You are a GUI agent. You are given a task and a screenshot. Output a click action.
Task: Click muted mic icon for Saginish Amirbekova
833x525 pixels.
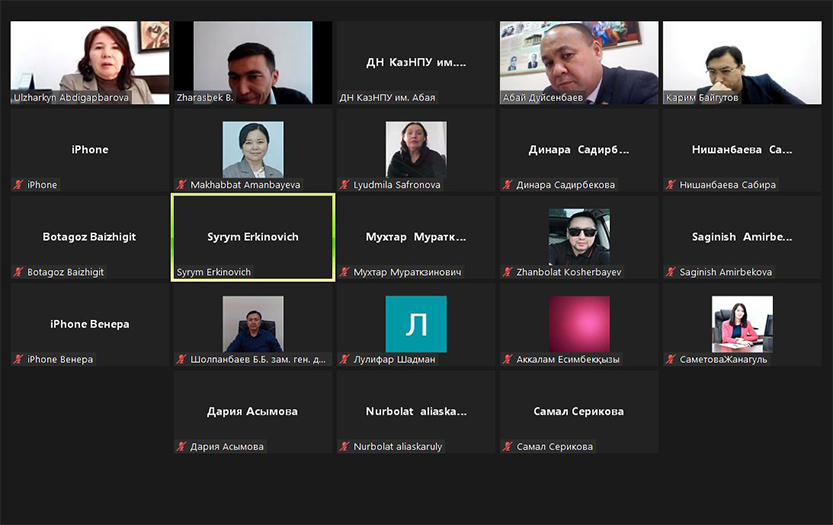(x=671, y=272)
